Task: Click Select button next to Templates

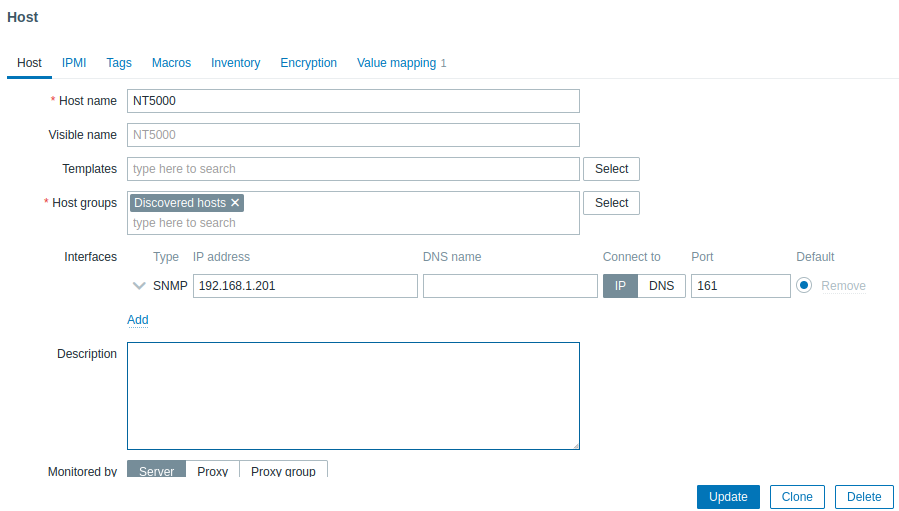Action: [x=611, y=169]
